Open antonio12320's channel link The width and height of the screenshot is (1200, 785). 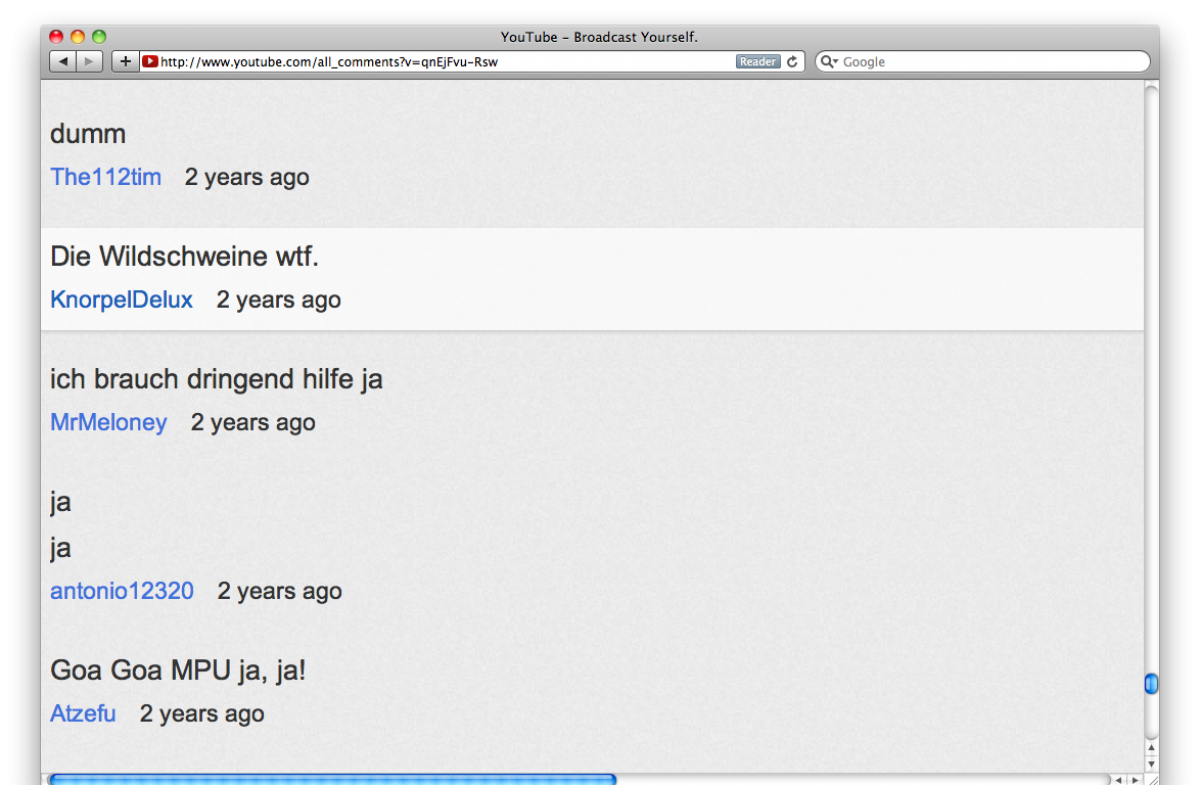122,591
